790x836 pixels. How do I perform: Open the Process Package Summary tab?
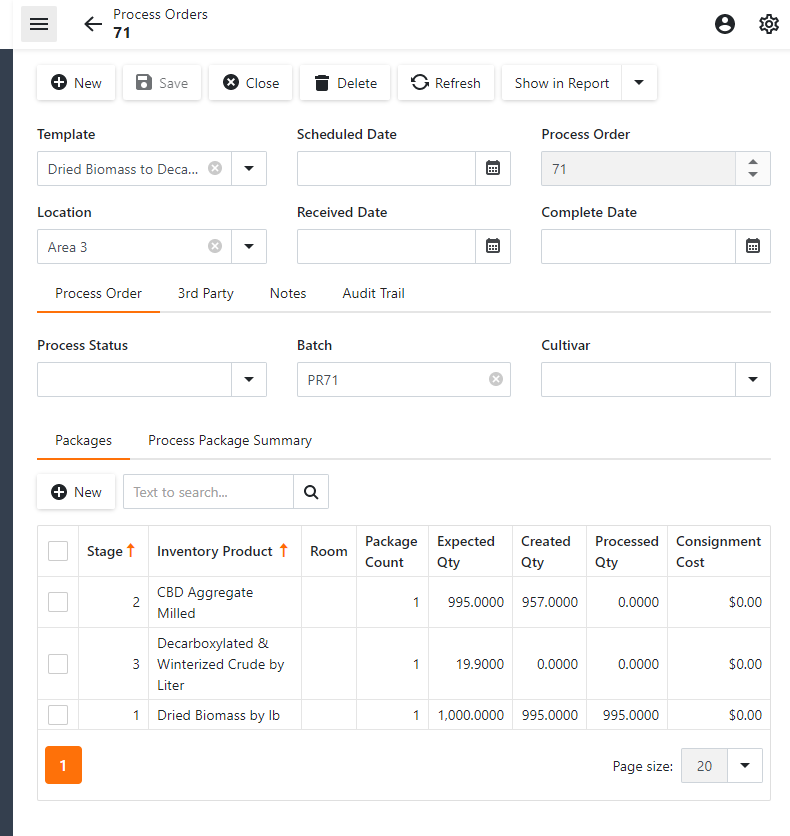coord(230,440)
